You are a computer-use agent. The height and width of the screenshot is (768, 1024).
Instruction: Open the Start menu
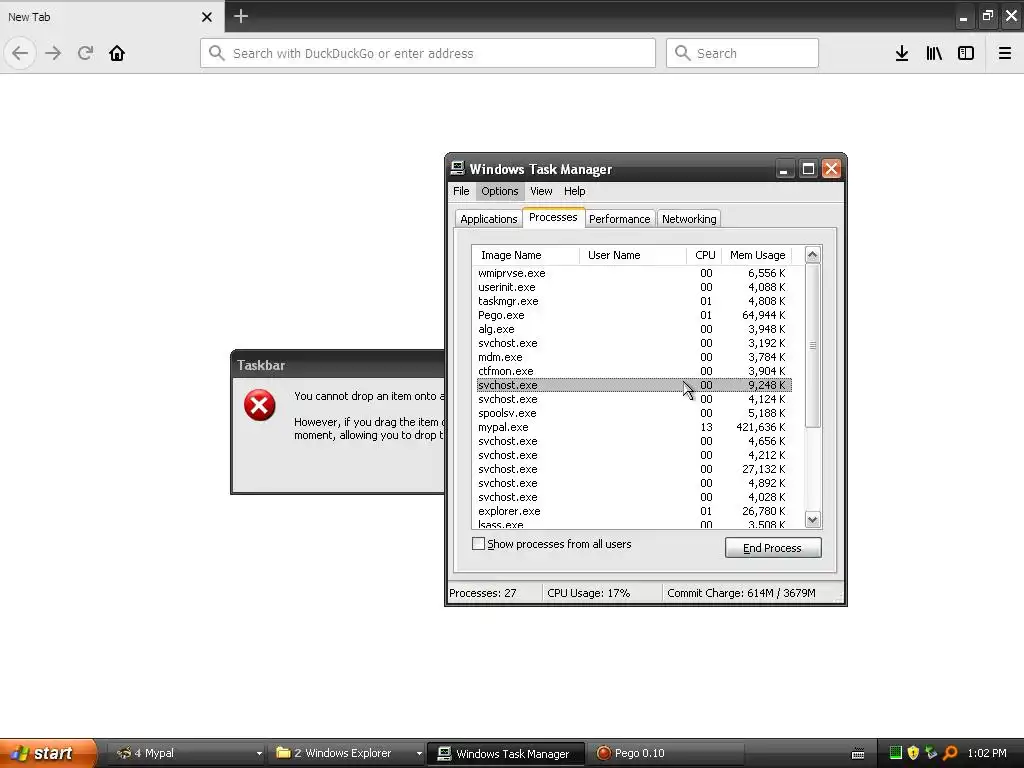point(47,753)
